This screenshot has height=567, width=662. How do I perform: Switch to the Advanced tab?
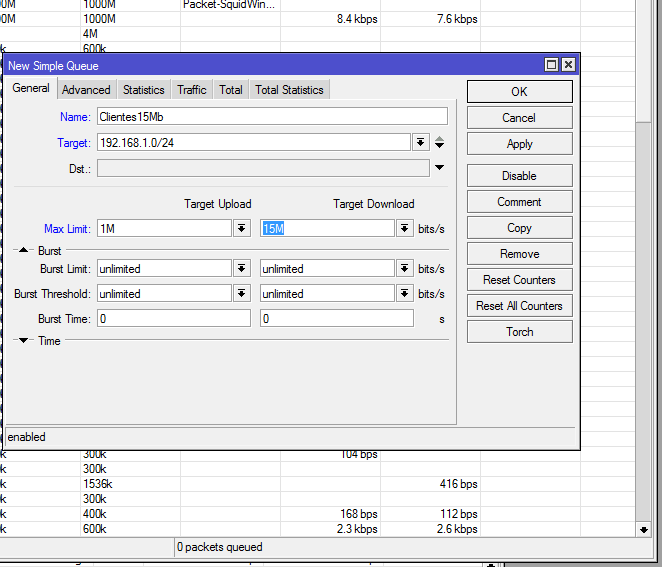(86, 90)
